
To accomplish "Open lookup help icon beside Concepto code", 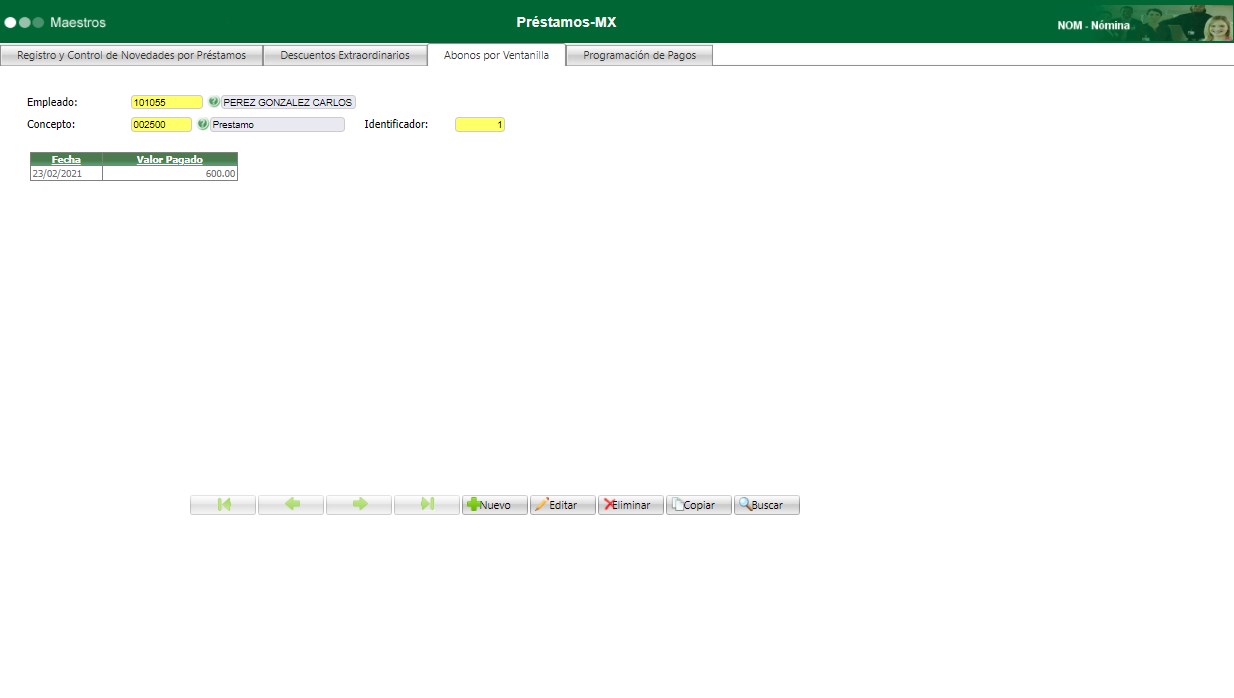I will pos(203,125).
